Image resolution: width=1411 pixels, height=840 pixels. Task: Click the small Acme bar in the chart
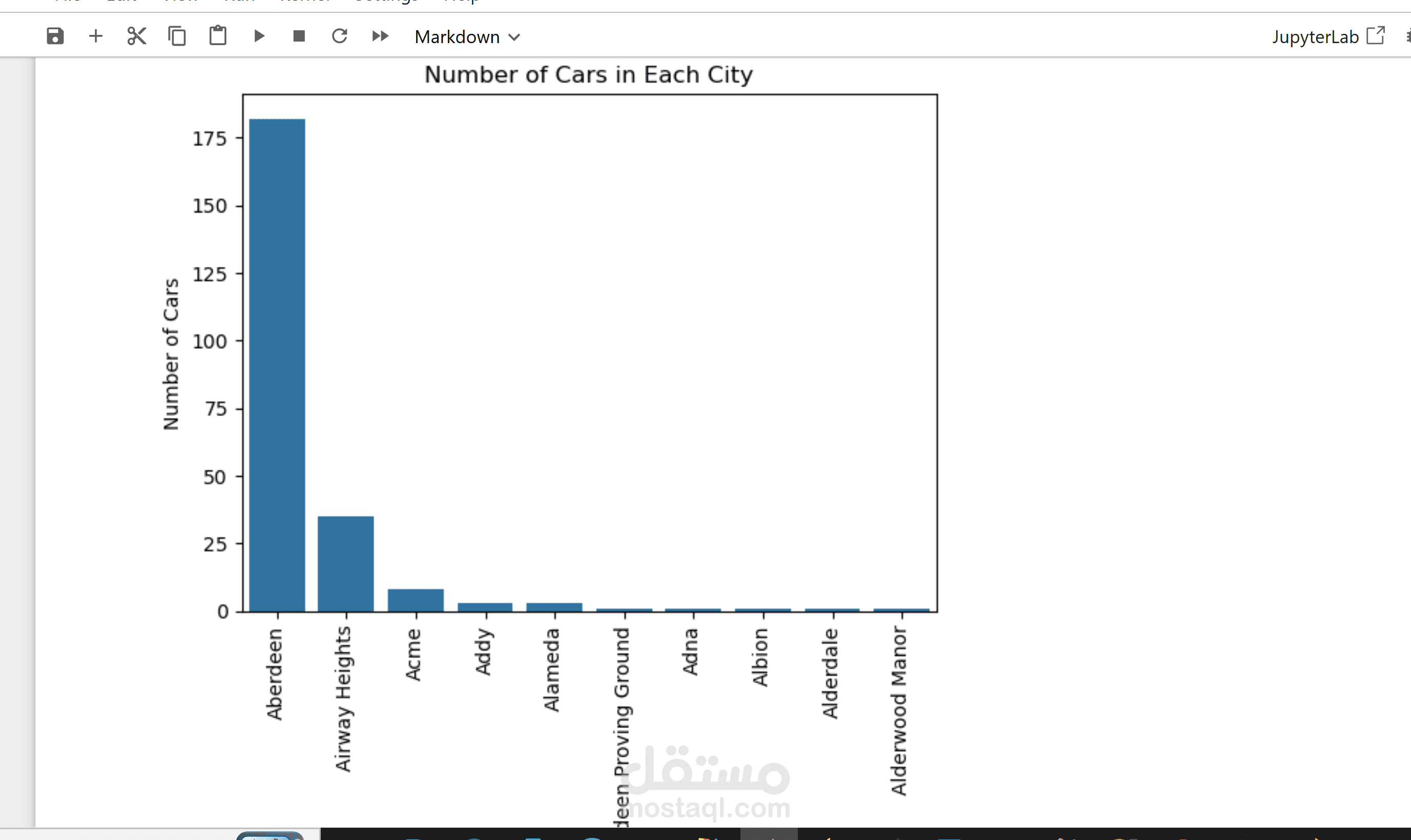416,600
